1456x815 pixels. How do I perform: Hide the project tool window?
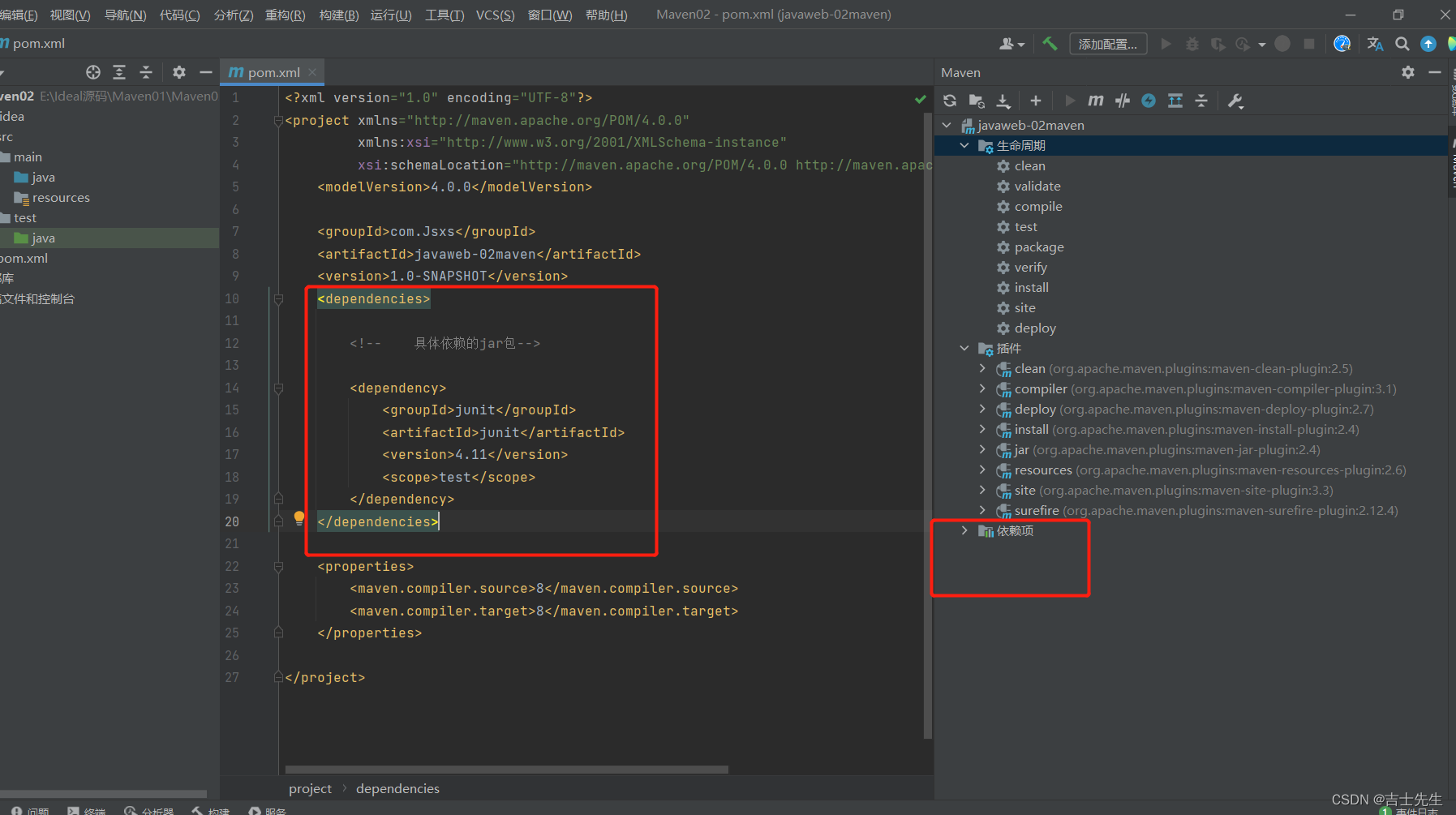point(206,72)
